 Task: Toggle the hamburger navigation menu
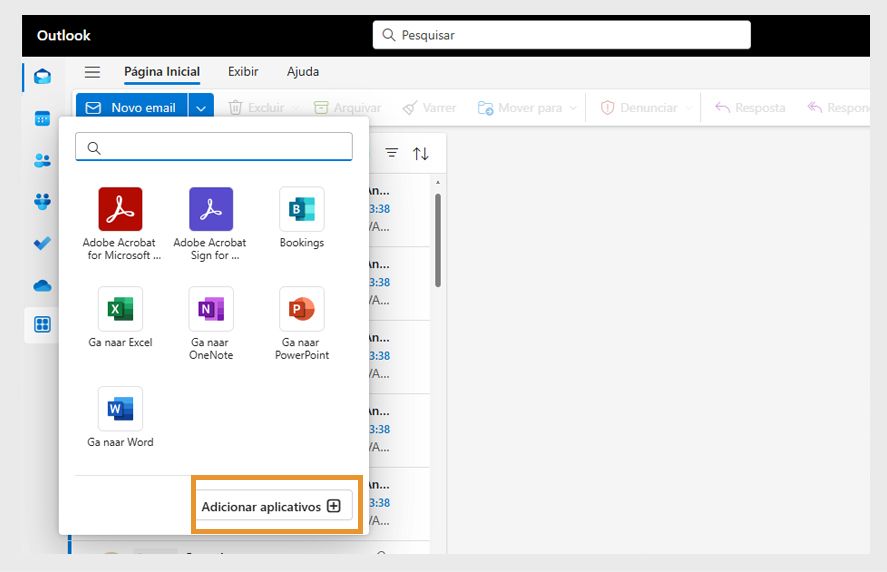click(x=92, y=72)
